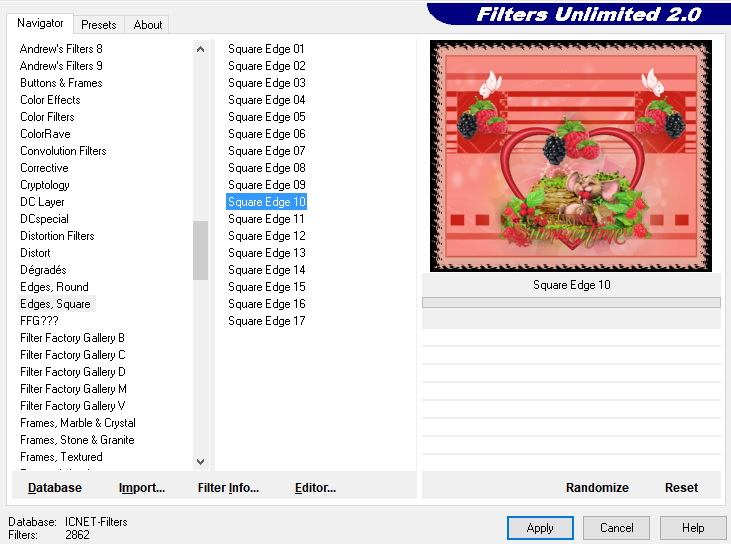The image size is (731, 544).
Task: Select Filter Factory Gallery B
Action: coord(72,338)
